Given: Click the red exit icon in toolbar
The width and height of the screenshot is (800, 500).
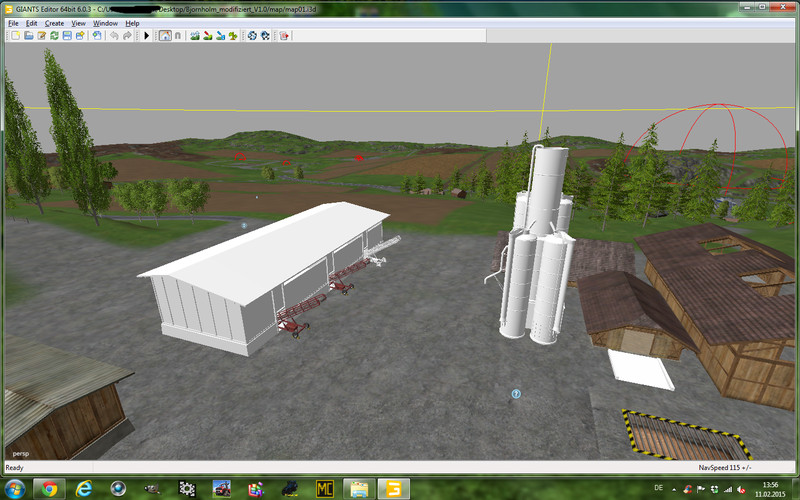Looking at the screenshot, I should [284, 36].
